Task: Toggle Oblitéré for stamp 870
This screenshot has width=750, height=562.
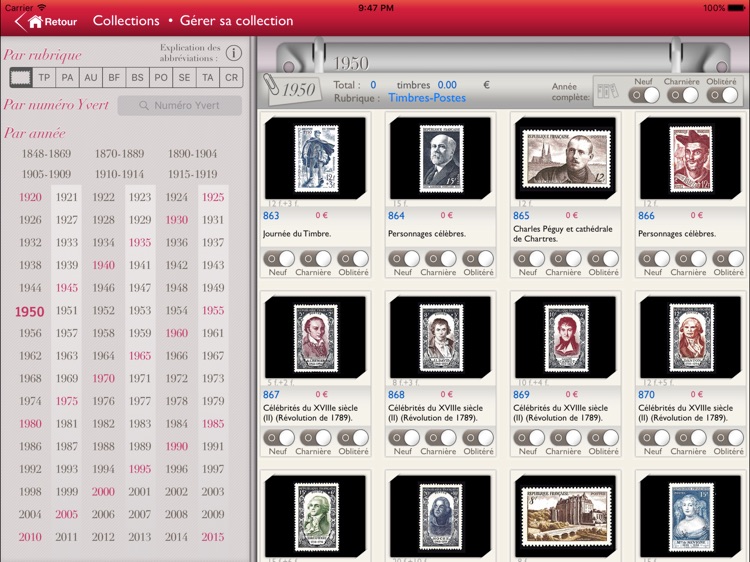Action: tap(728, 438)
